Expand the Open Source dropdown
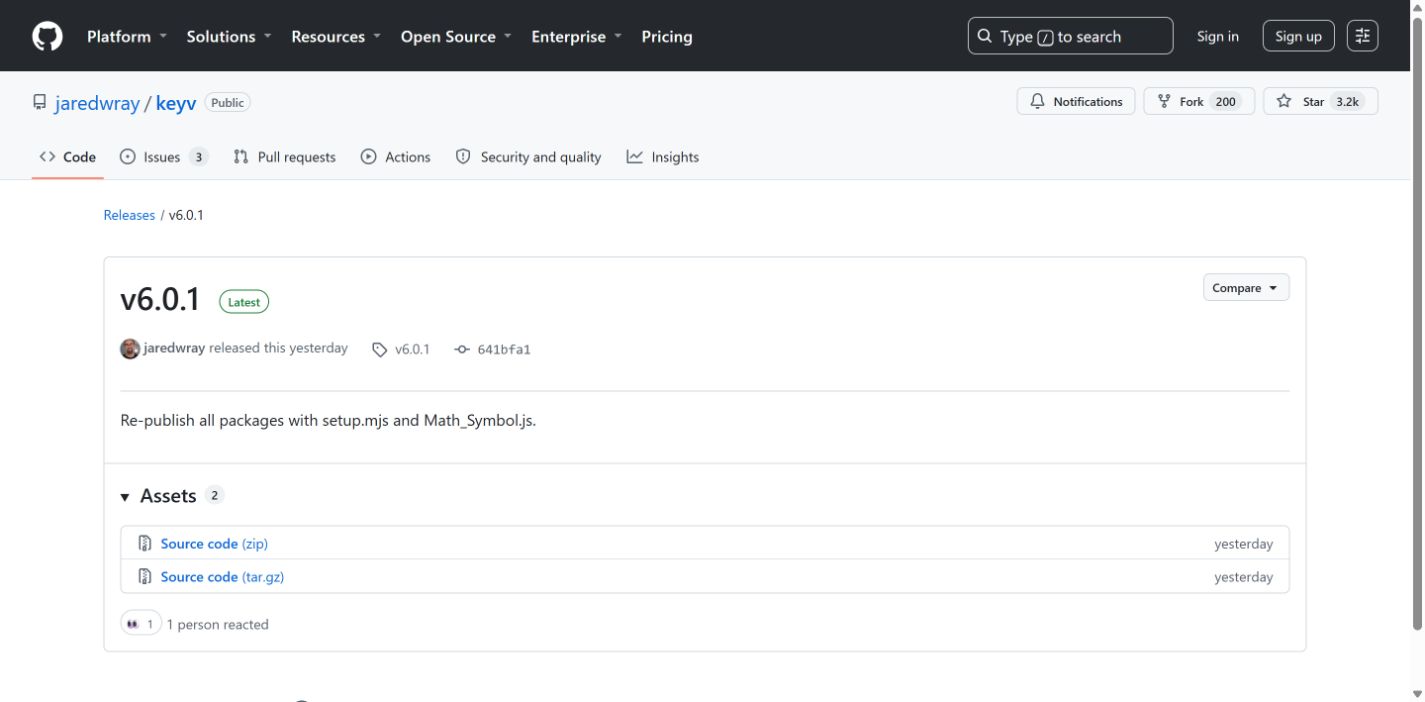Viewport: 1425px width, 702px height. point(456,36)
